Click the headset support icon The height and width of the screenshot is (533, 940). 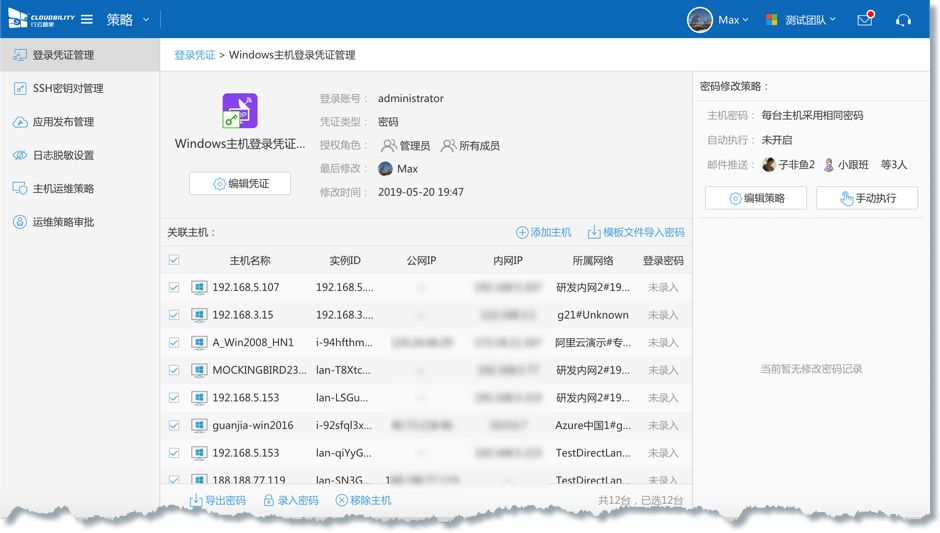(903, 20)
